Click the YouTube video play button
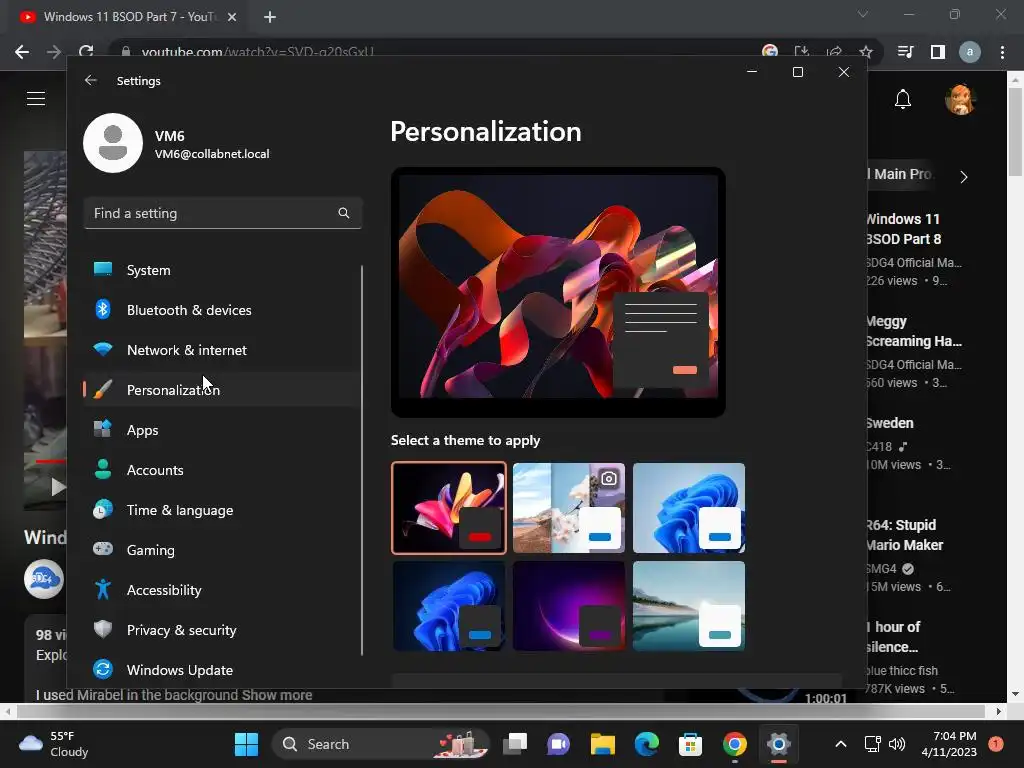1024x768 pixels. pyautogui.click(x=57, y=487)
